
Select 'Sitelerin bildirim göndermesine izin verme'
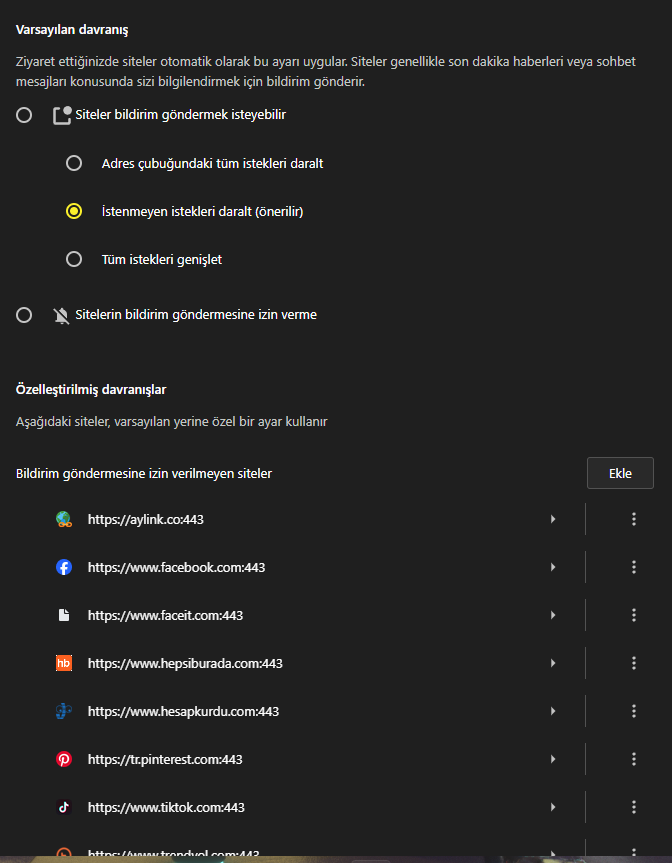coord(24,315)
